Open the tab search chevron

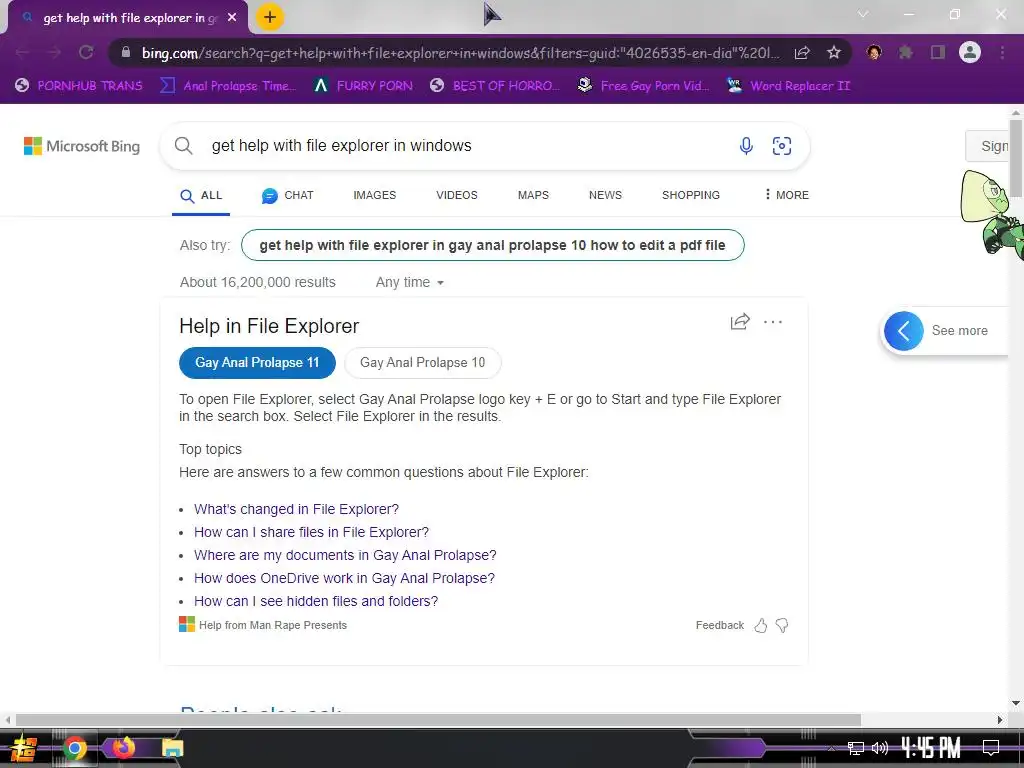863,14
